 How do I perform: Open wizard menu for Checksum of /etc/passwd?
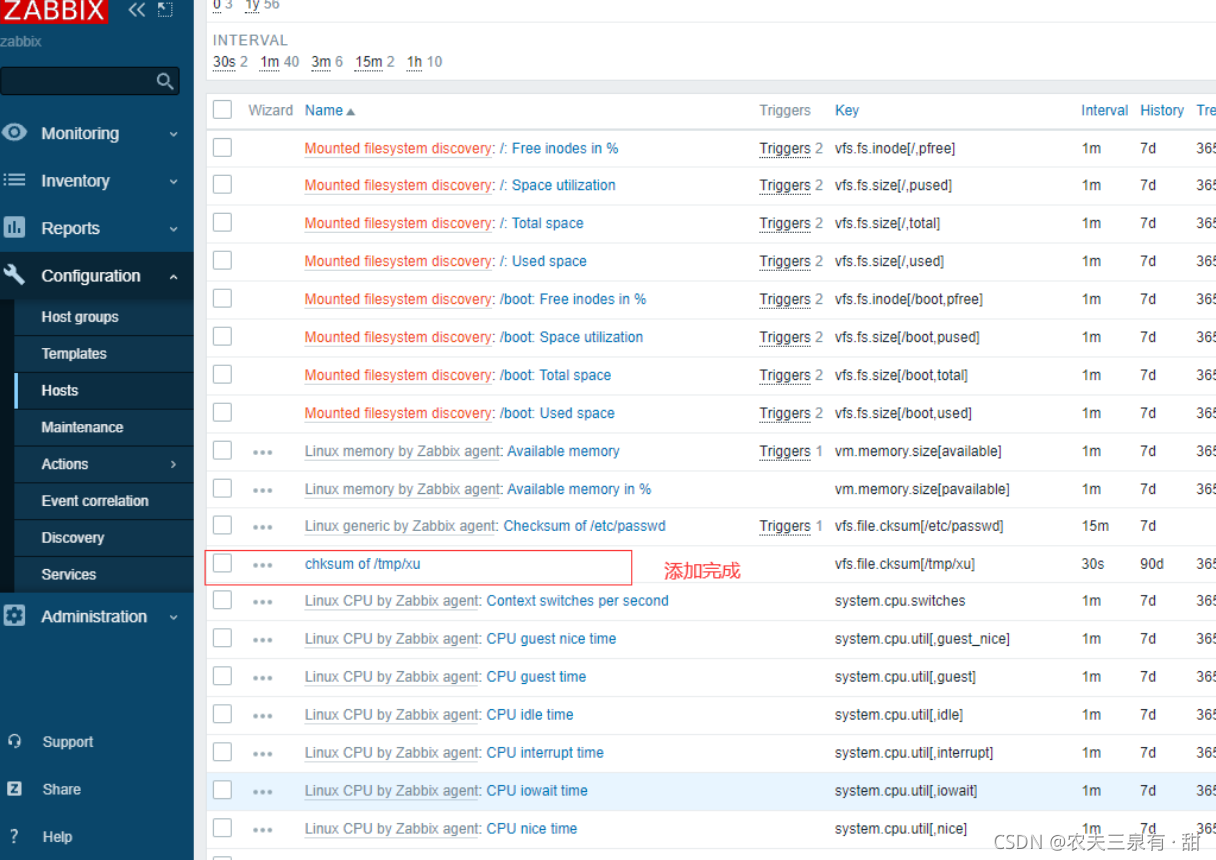click(x=263, y=527)
